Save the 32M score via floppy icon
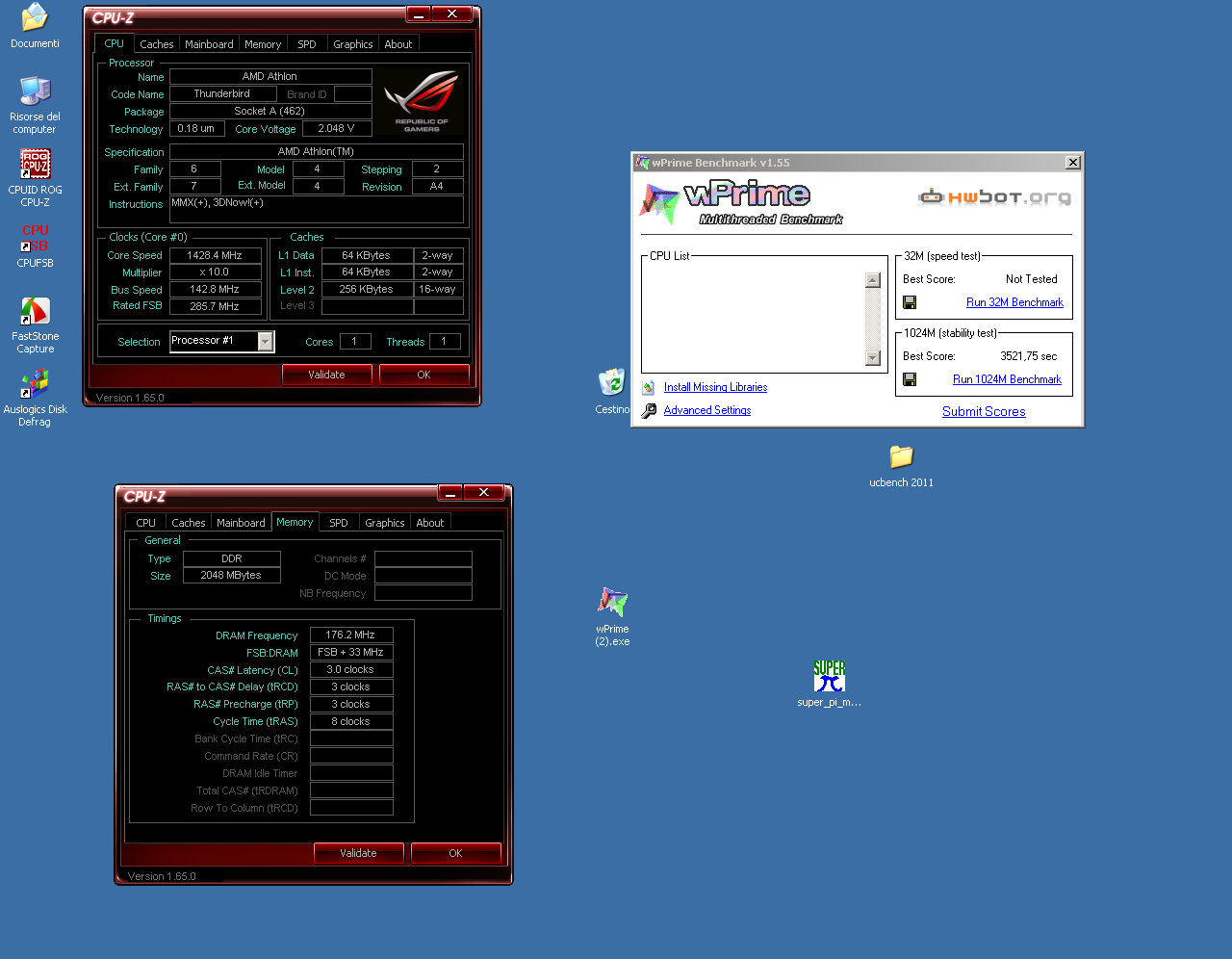1232x959 pixels. [910, 302]
